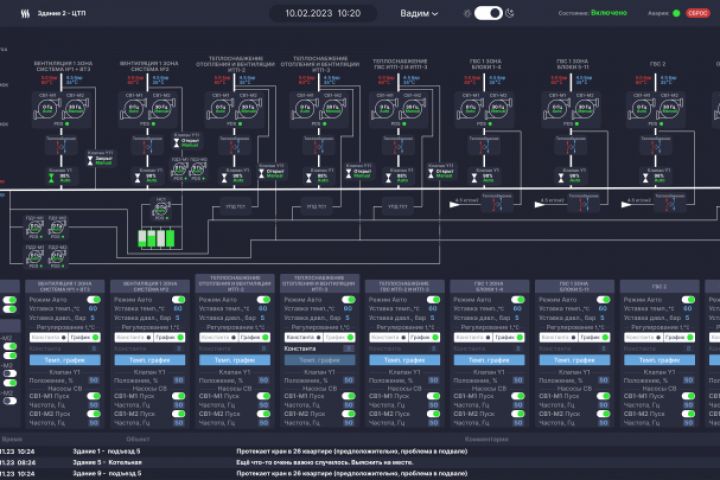Click the moon night-mode icon

510,13
